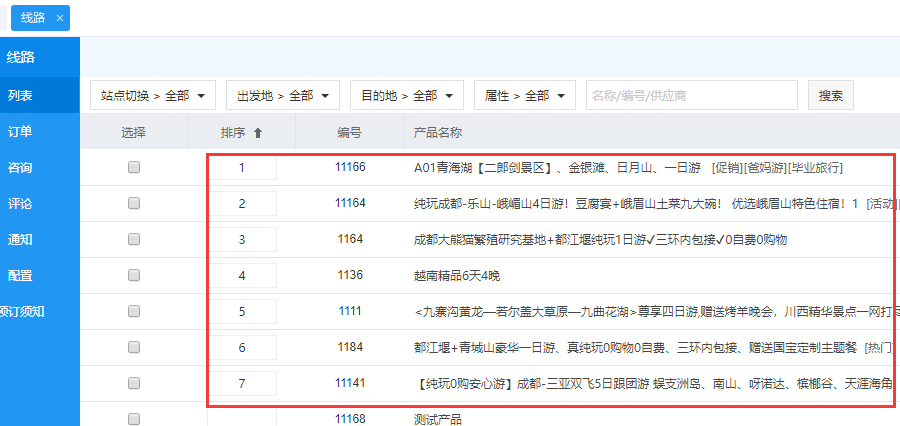Viewport: 900px width, 426px height.
Task: Open 订单 in the sidebar
Action: [20, 132]
